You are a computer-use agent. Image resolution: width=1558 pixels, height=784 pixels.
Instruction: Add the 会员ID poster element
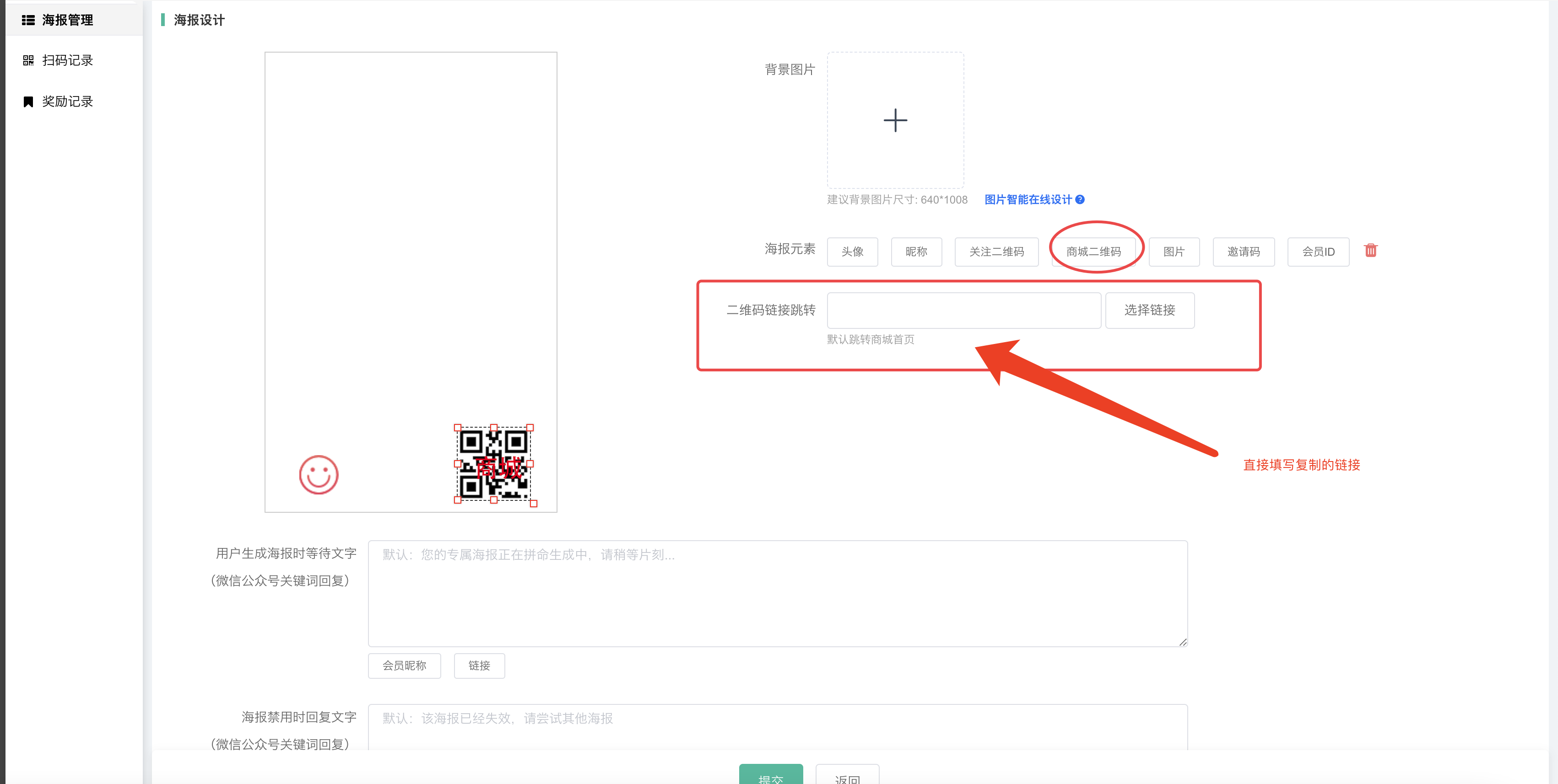pos(1318,252)
